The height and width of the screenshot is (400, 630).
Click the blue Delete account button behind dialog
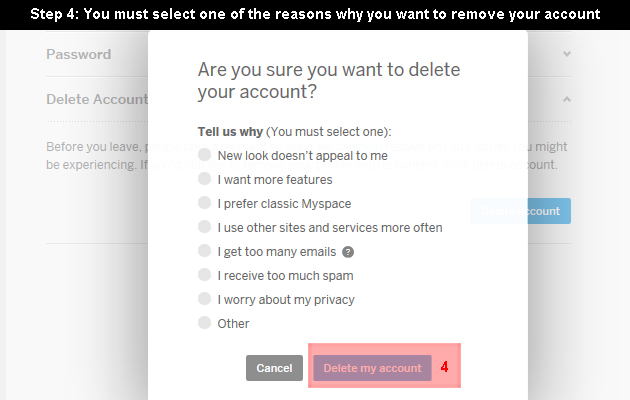coord(520,211)
